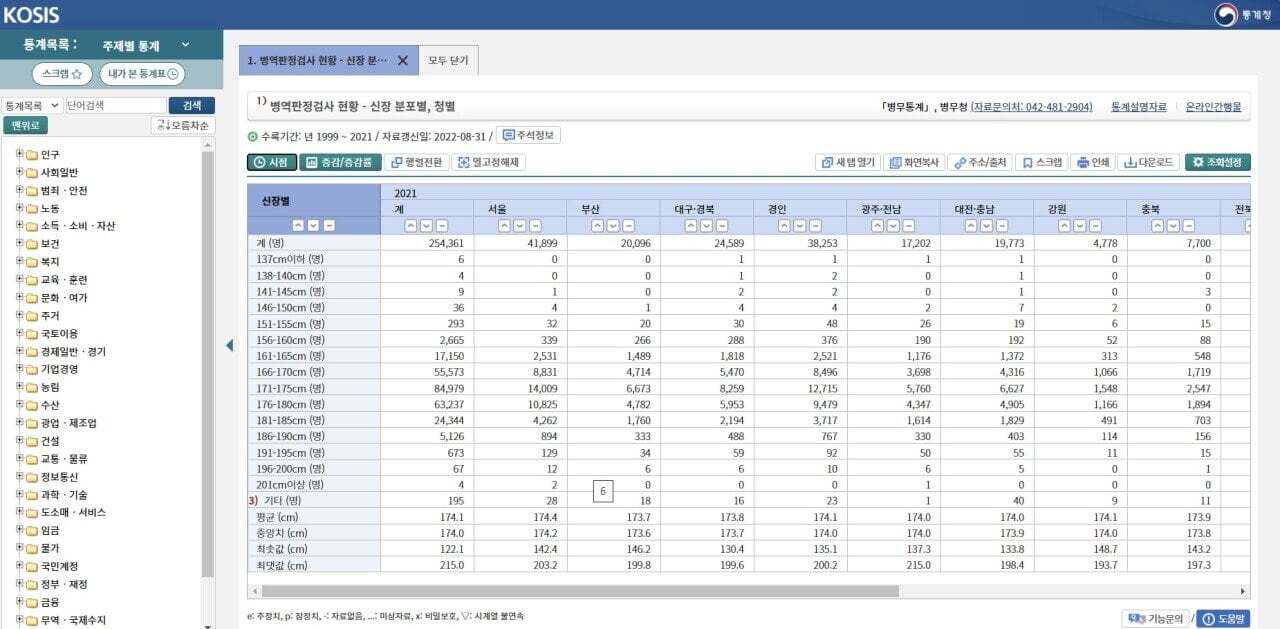Screen dimensions: 1280x629
Task: Open 기능문의 at bottom right
Action: point(1155,619)
